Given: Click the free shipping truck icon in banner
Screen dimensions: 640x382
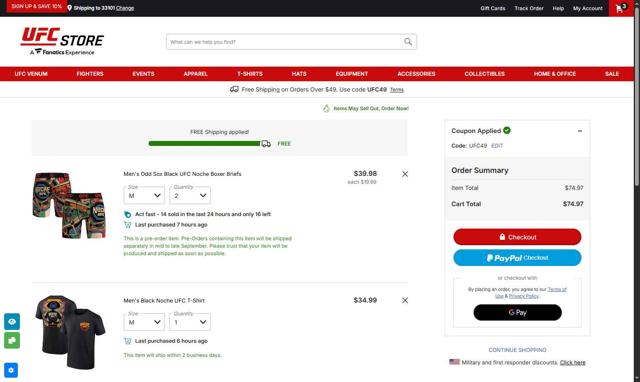Looking at the screenshot, I should tap(234, 89).
